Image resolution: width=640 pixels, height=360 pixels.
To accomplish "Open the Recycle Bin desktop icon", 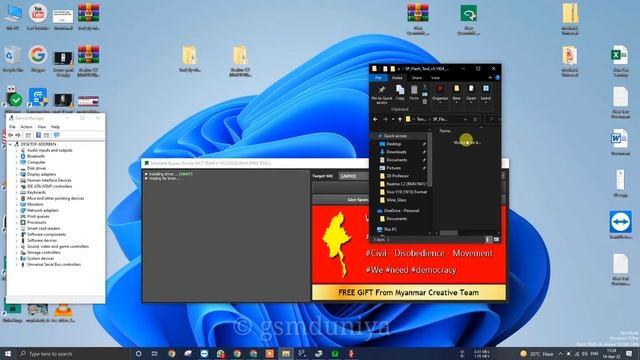I will click(12, 58).
